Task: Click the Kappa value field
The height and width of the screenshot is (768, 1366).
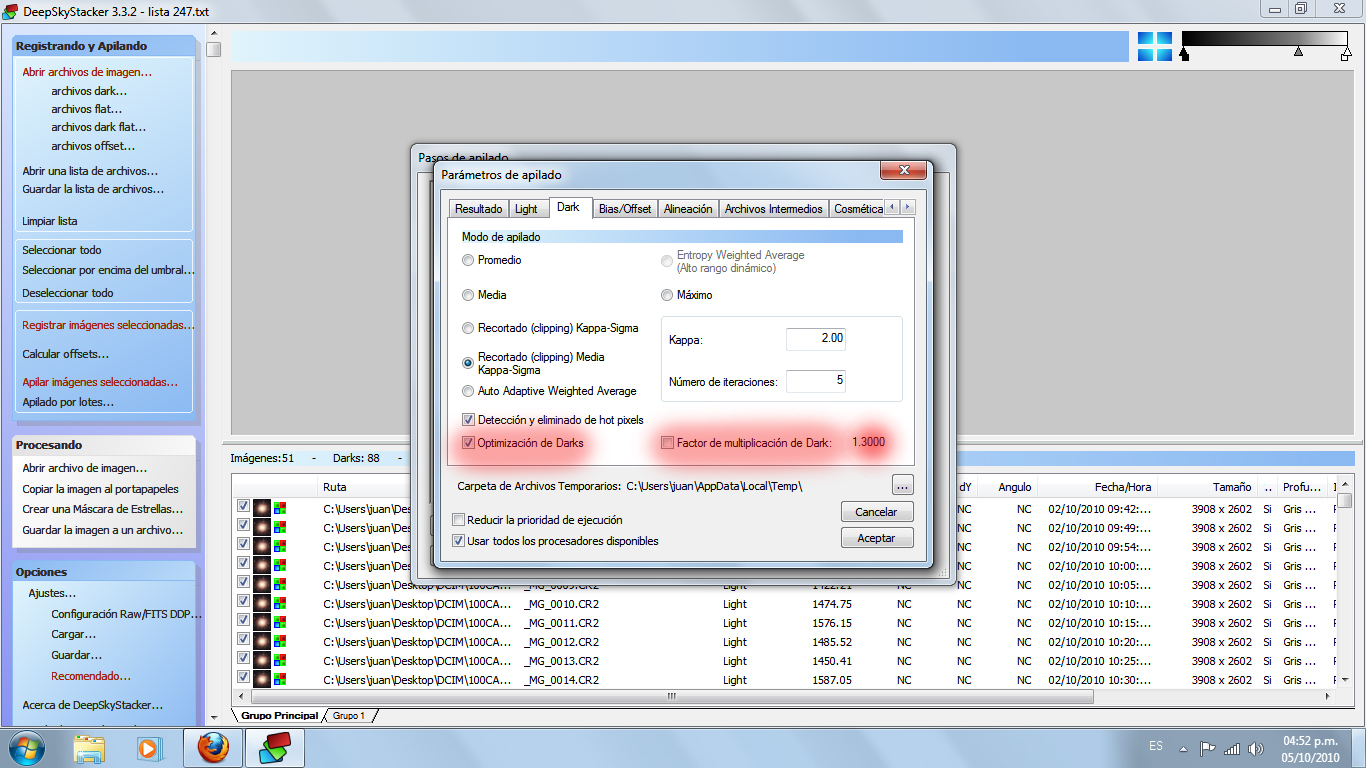Action: (x=816, y=339)
